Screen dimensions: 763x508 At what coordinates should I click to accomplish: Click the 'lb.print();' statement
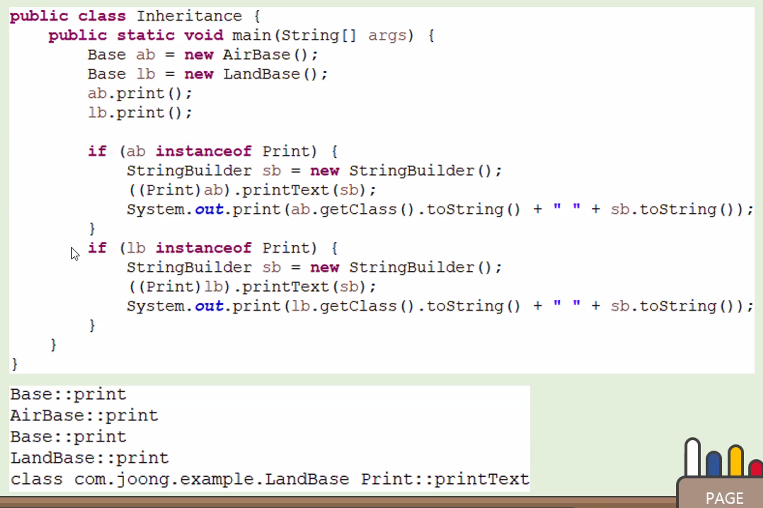(x=140, y=113)
